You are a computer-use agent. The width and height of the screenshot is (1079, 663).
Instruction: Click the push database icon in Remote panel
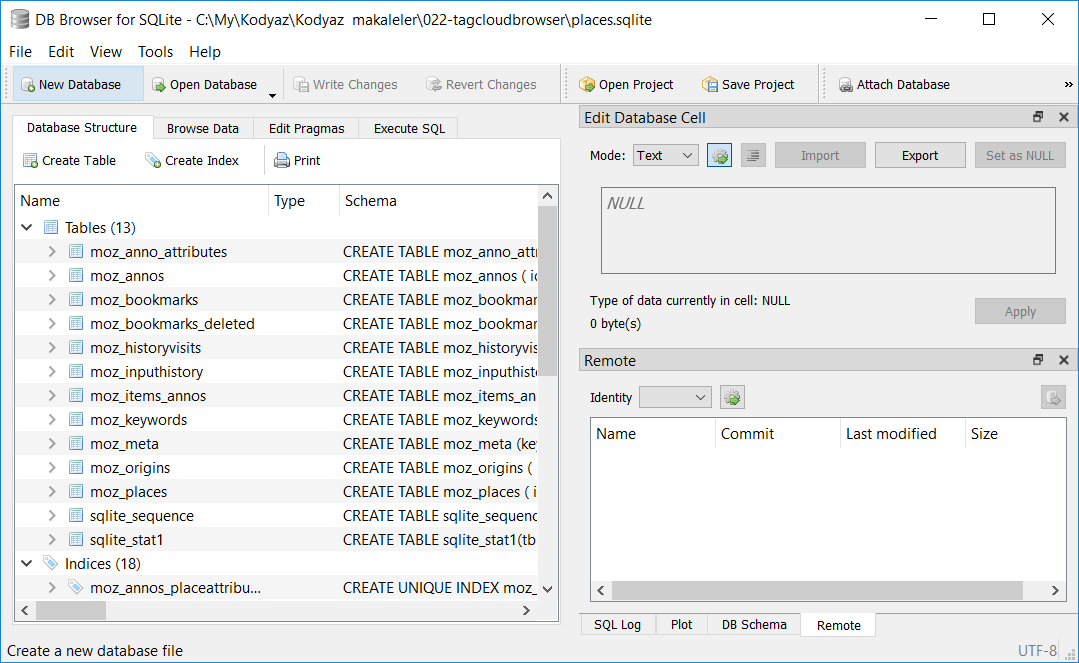click(1053, 397)
